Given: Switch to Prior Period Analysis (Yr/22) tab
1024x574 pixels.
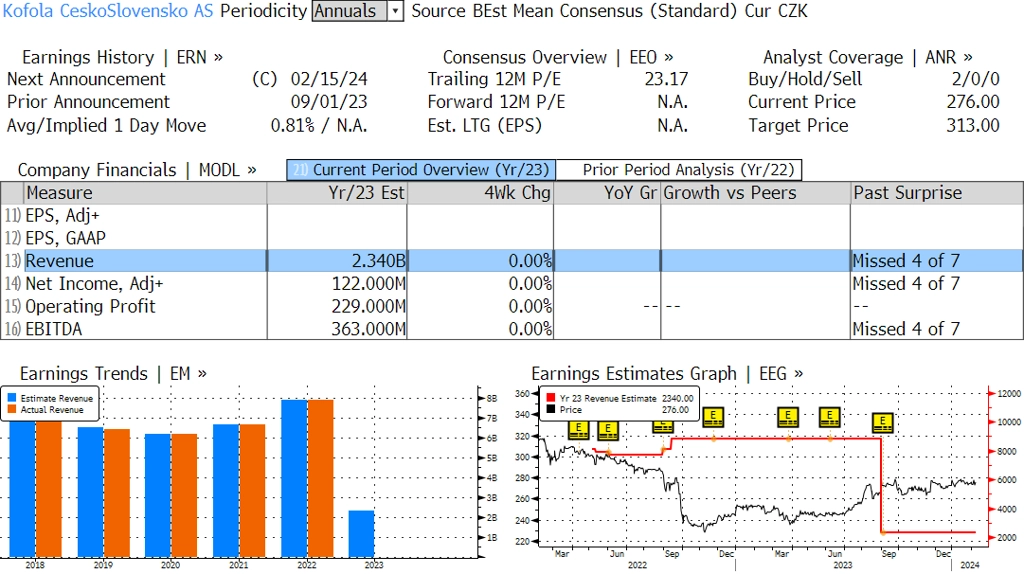Looking at the screenshot, I should coord(679,170).
